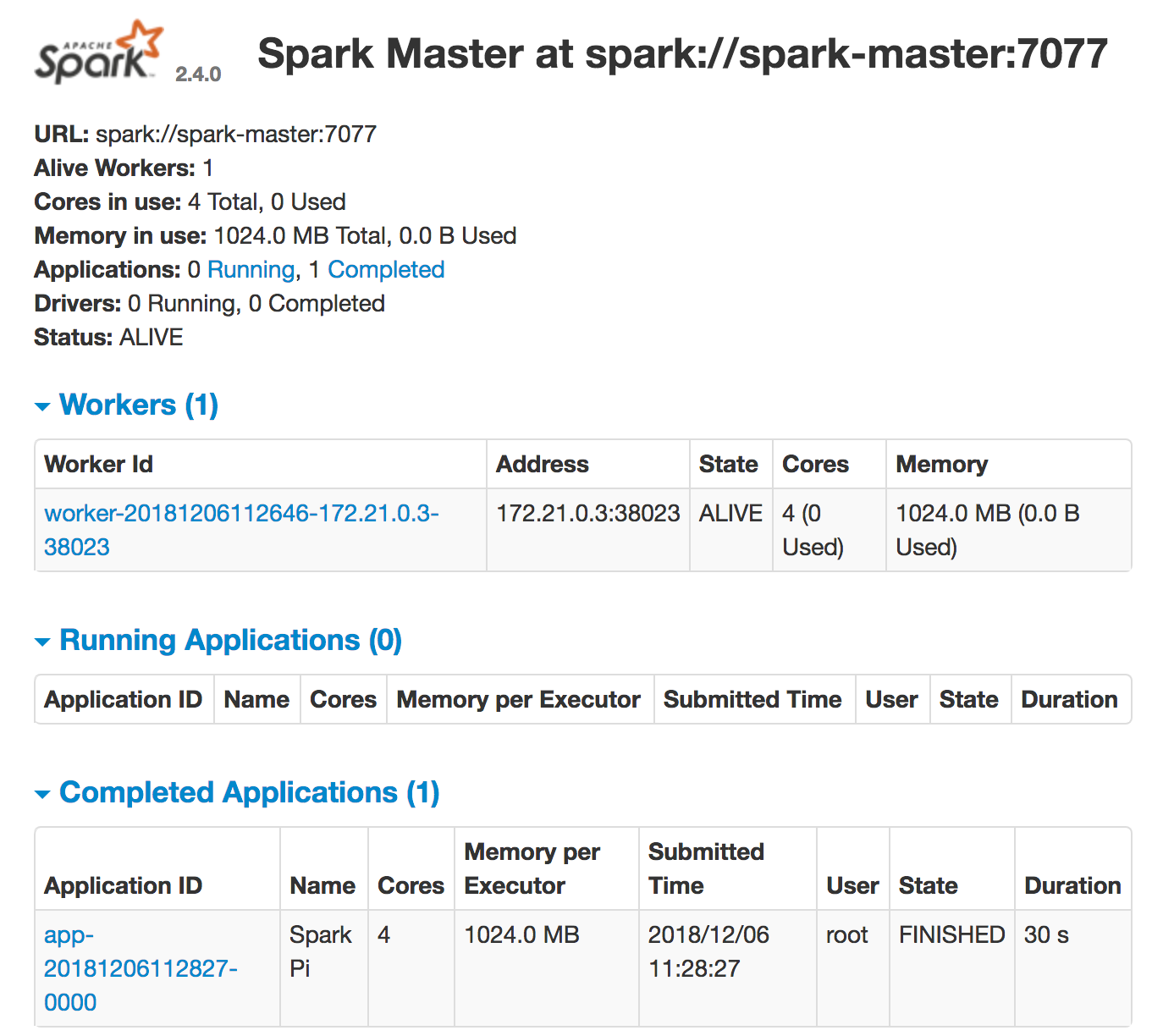1163x1036 pixels.
Task: Click the Running Applications (0) heading
Action: click(230, 640)
